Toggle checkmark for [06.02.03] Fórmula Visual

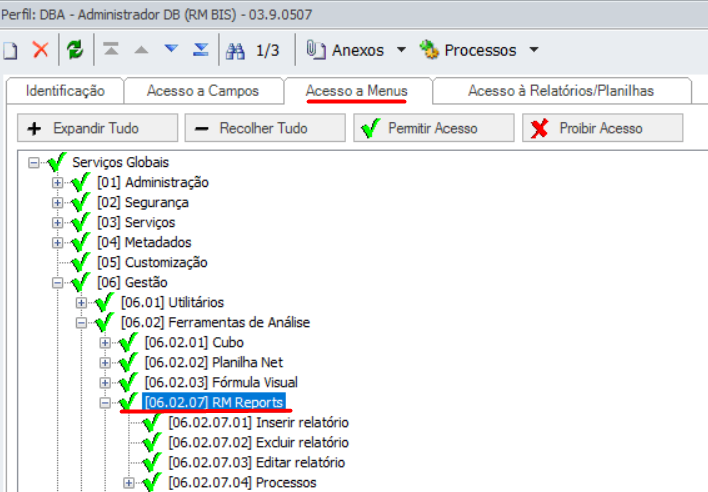click(128, 382)
